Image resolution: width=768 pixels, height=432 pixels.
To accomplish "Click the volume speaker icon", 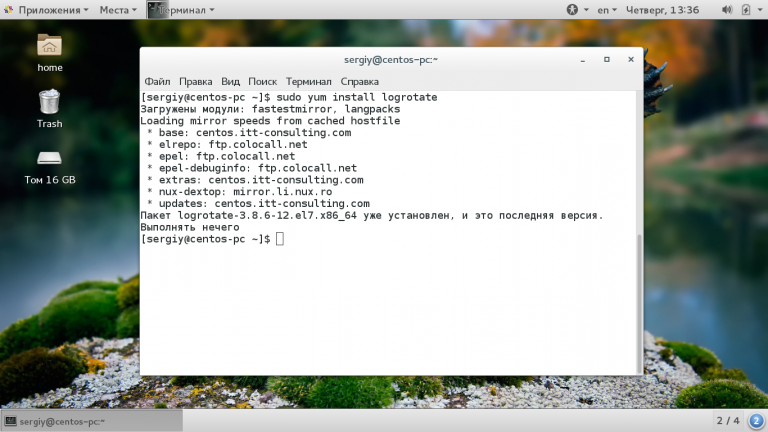I will (x=727, y=10).
